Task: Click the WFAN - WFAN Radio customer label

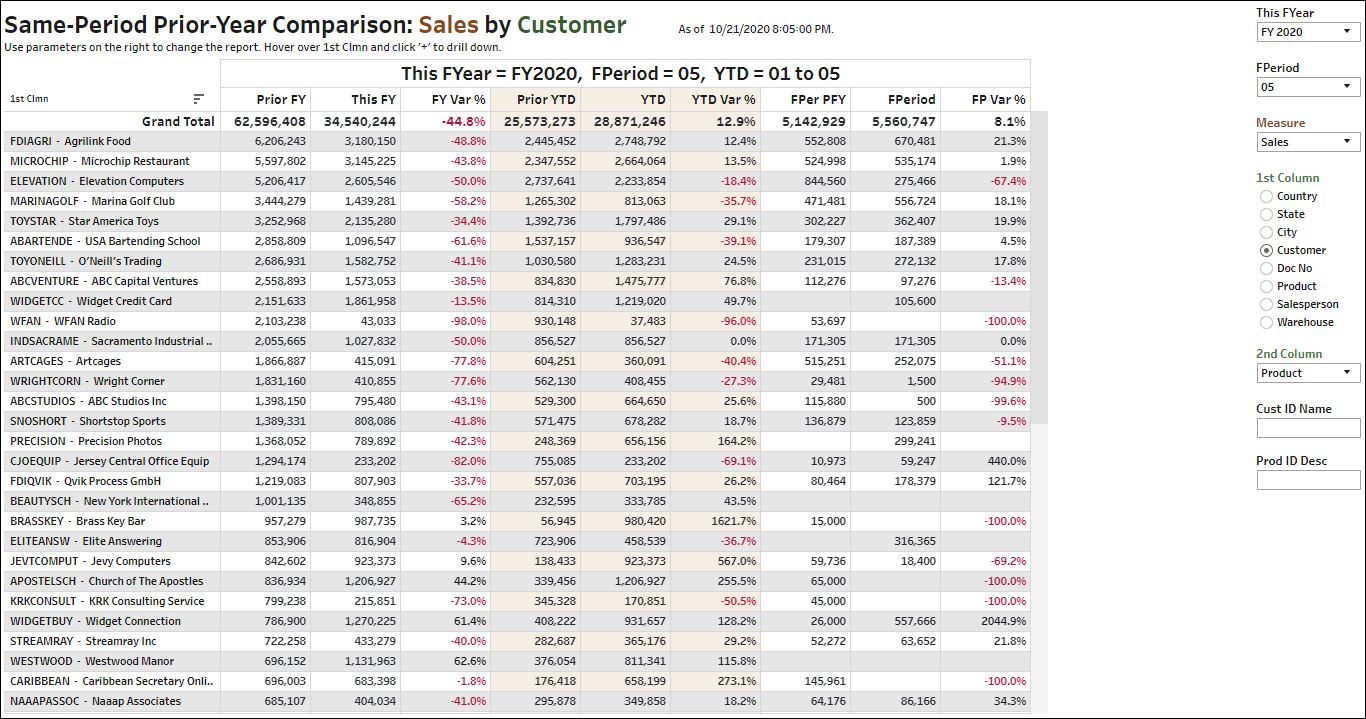Action: tap(63, 321)
